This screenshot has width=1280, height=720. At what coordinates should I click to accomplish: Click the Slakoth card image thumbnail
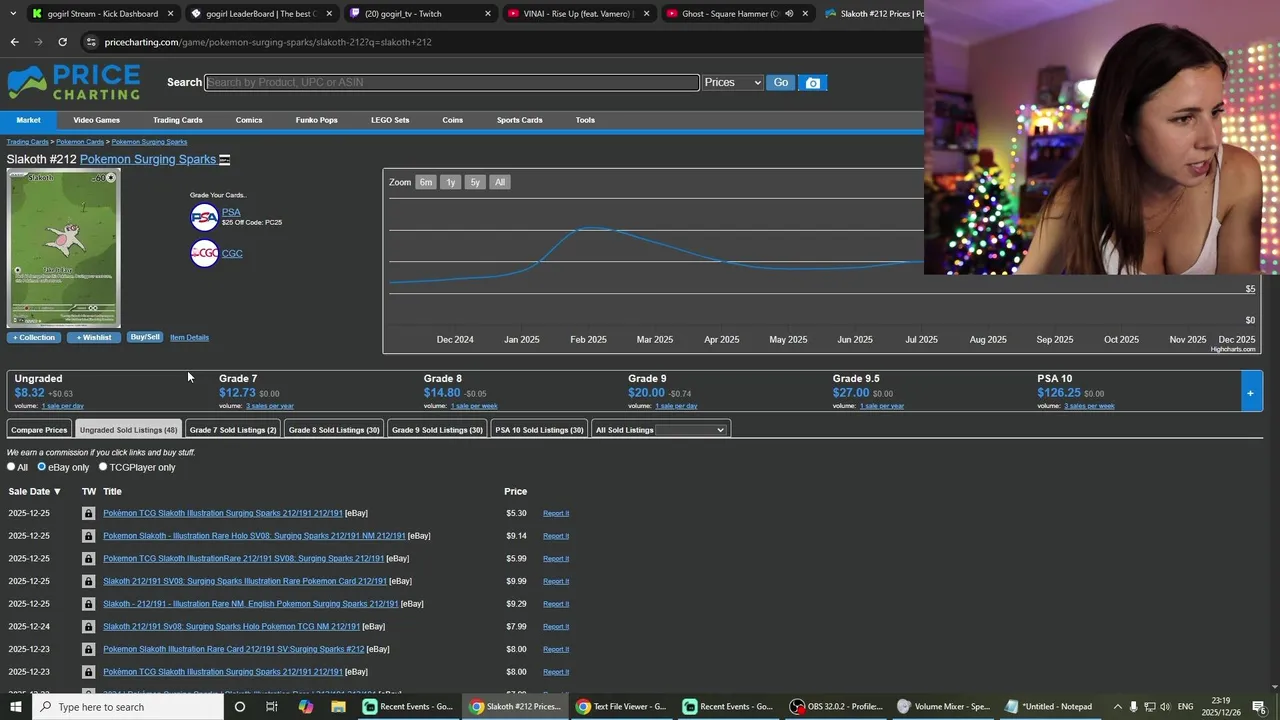pyautogui.click(x=64, y=248)
